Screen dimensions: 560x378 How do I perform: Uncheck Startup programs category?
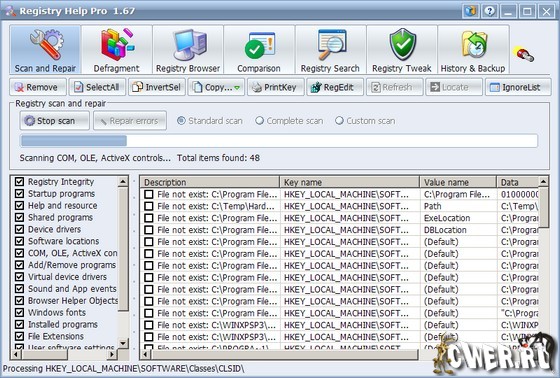(19, 194)
